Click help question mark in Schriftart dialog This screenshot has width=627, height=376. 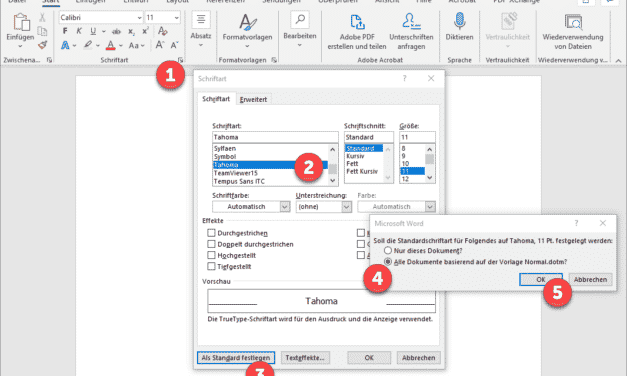(404, 78)
